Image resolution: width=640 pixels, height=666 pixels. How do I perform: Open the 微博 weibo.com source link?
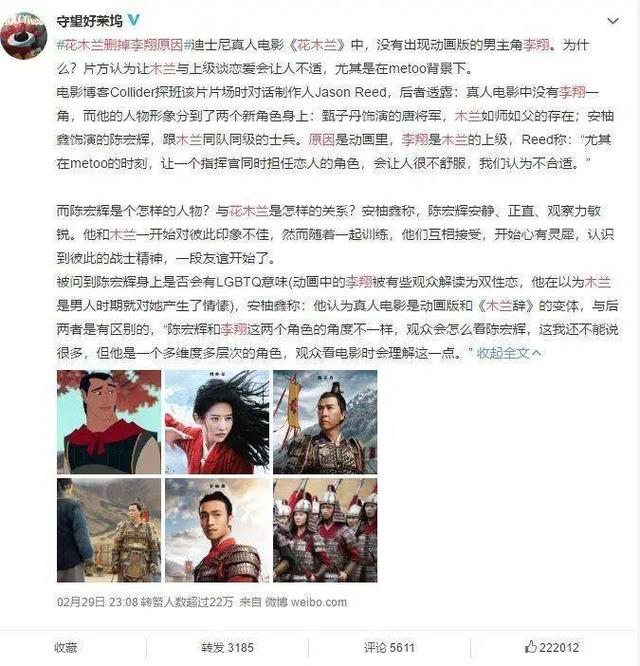click(306, 602)
